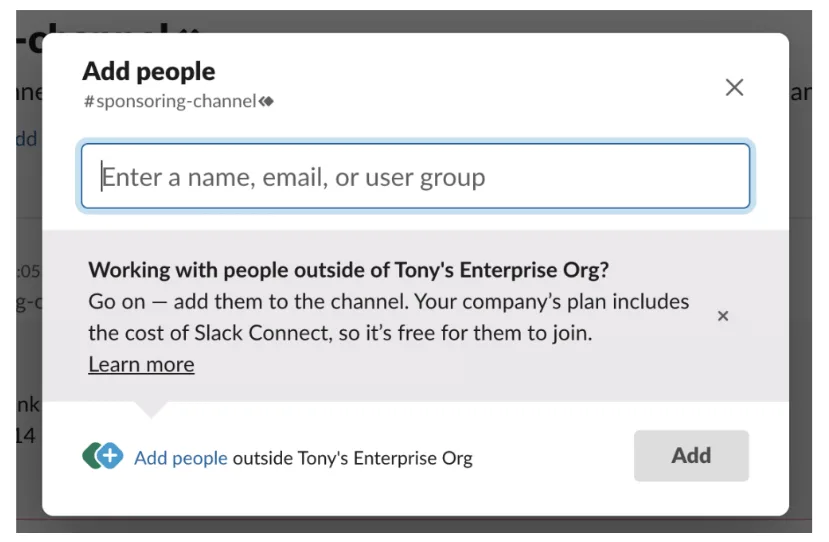Close the Add people dialog
Screen dimensions: 829x542
tap(734, 88)
